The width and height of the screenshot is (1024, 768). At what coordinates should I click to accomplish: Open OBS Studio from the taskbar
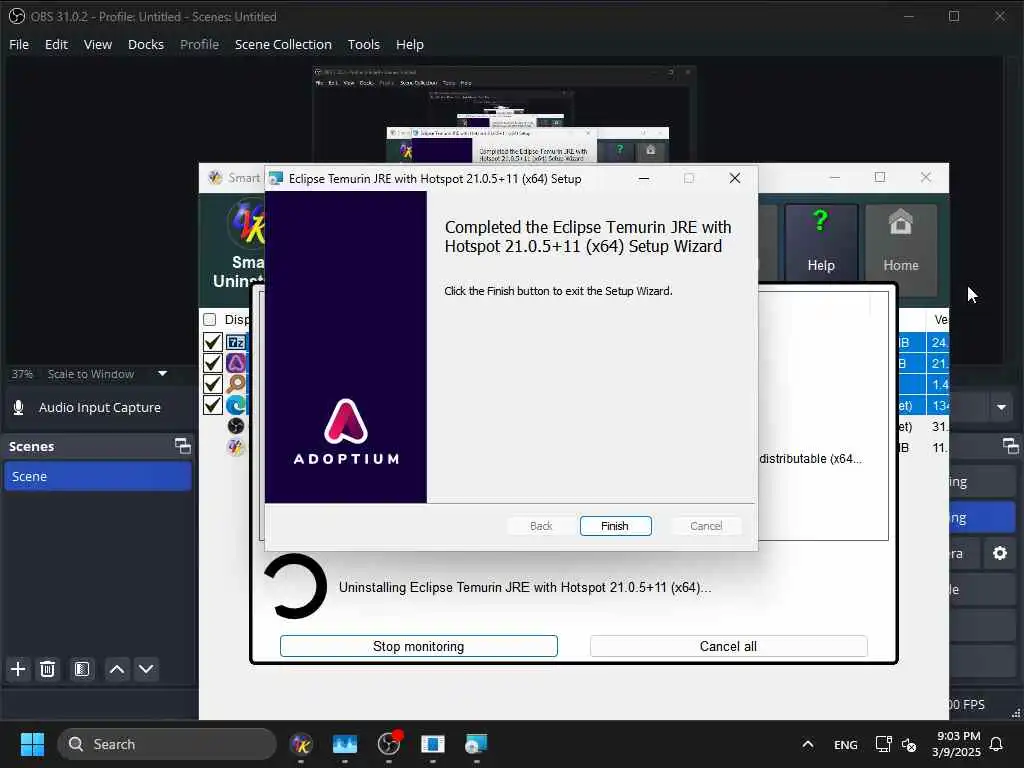click(x=389, y=744)
